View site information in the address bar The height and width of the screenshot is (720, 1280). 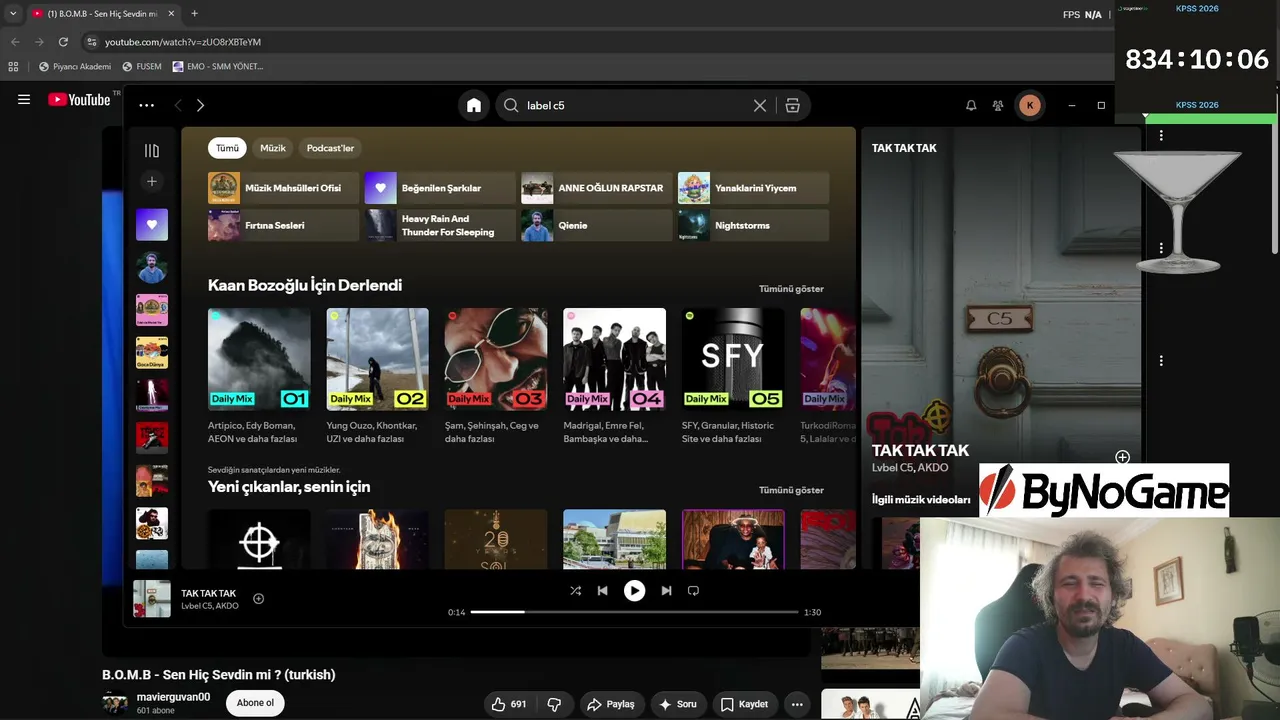92,42
